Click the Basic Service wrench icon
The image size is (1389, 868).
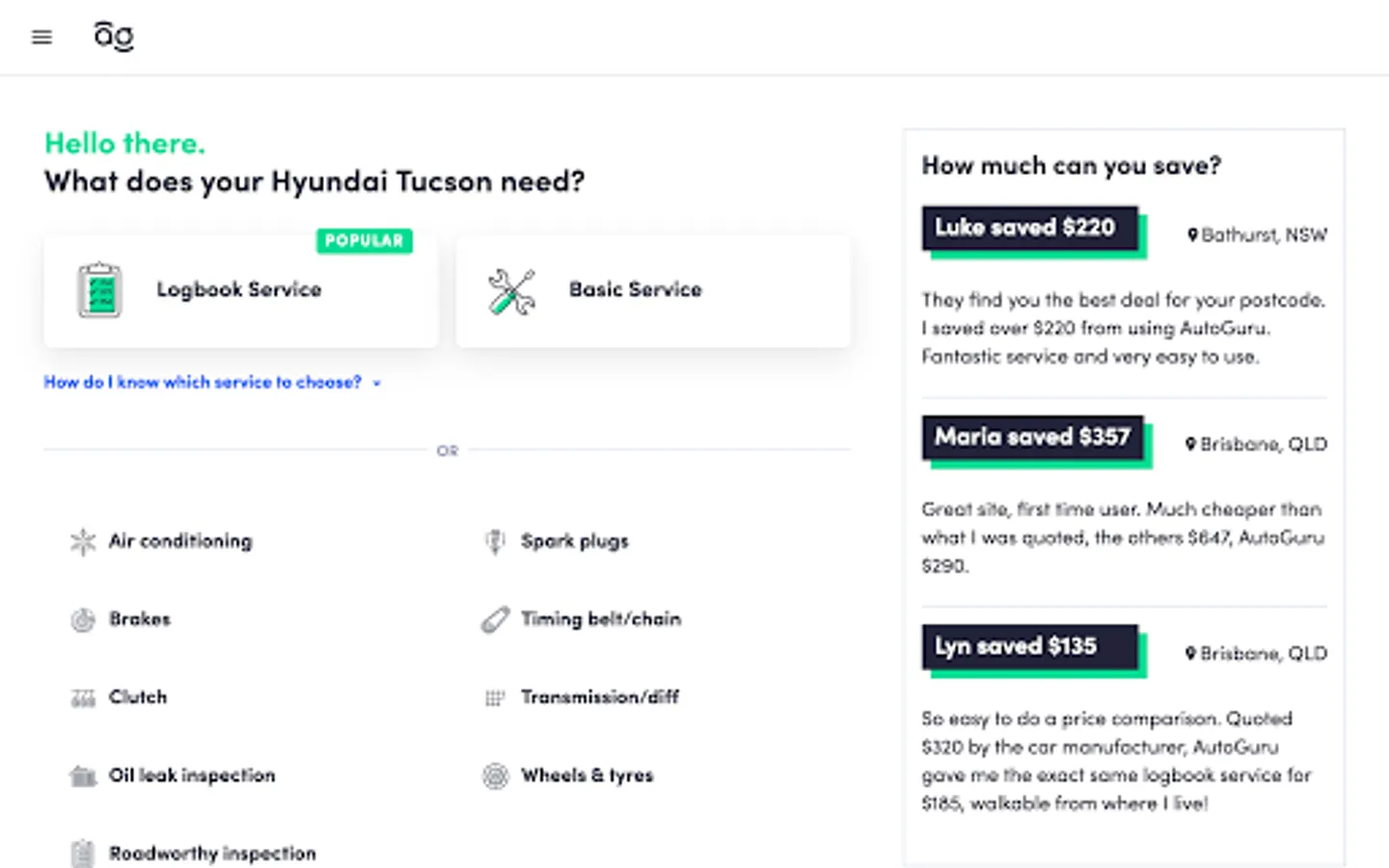coord(511,291)
